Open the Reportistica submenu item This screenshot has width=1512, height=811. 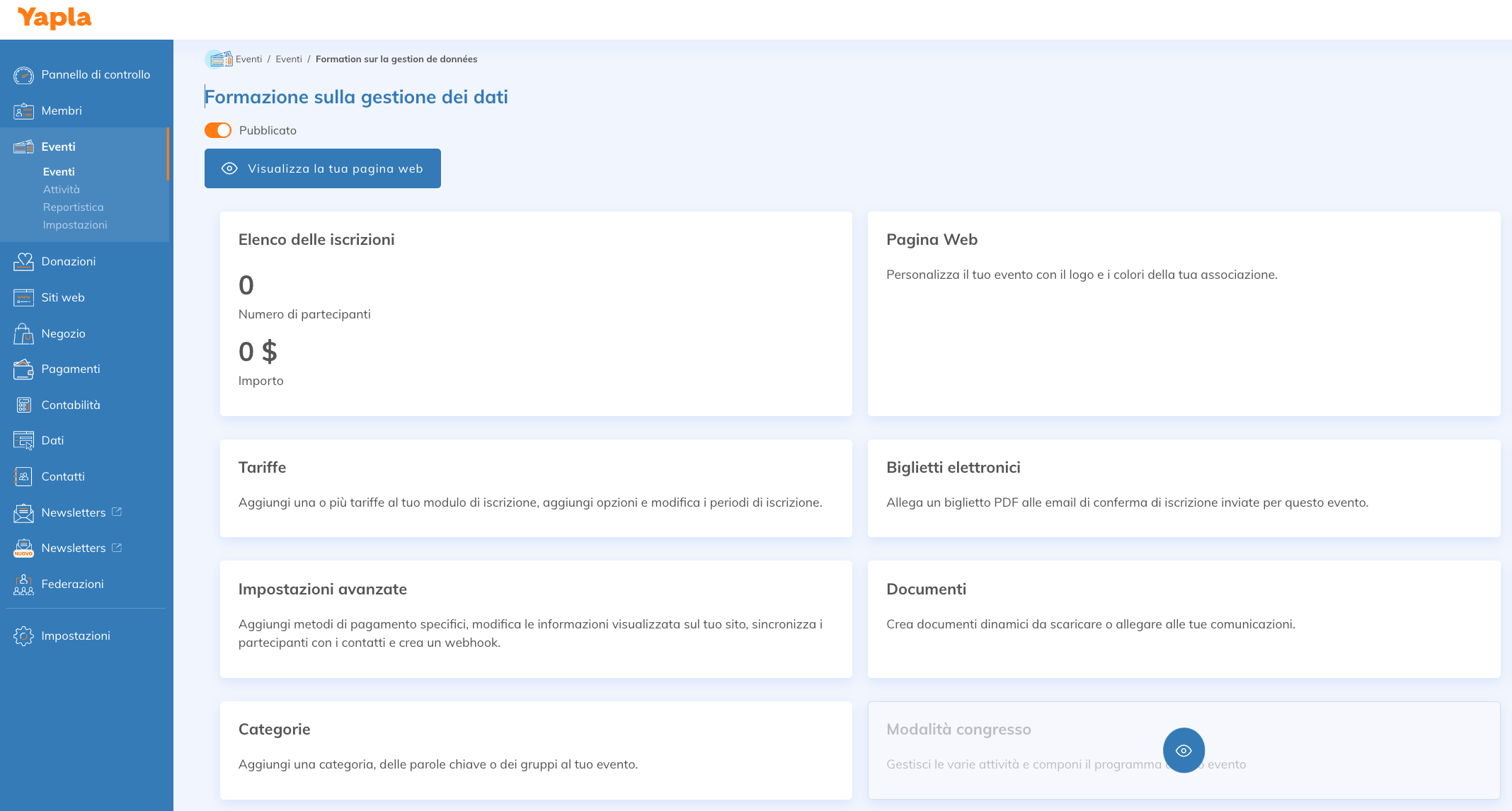tap(73, 207)
